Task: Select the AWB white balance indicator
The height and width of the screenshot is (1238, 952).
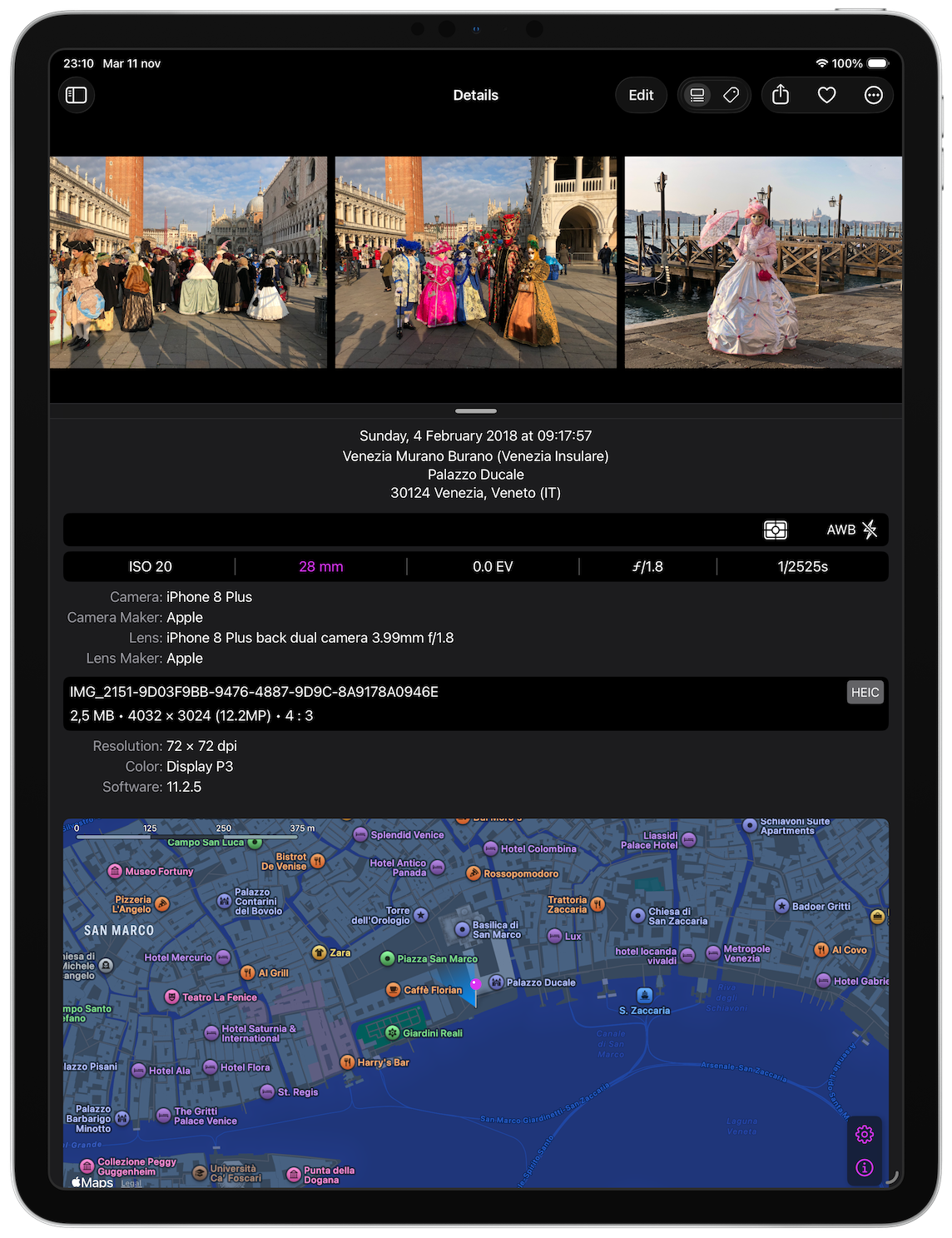Action: (840, 530)
